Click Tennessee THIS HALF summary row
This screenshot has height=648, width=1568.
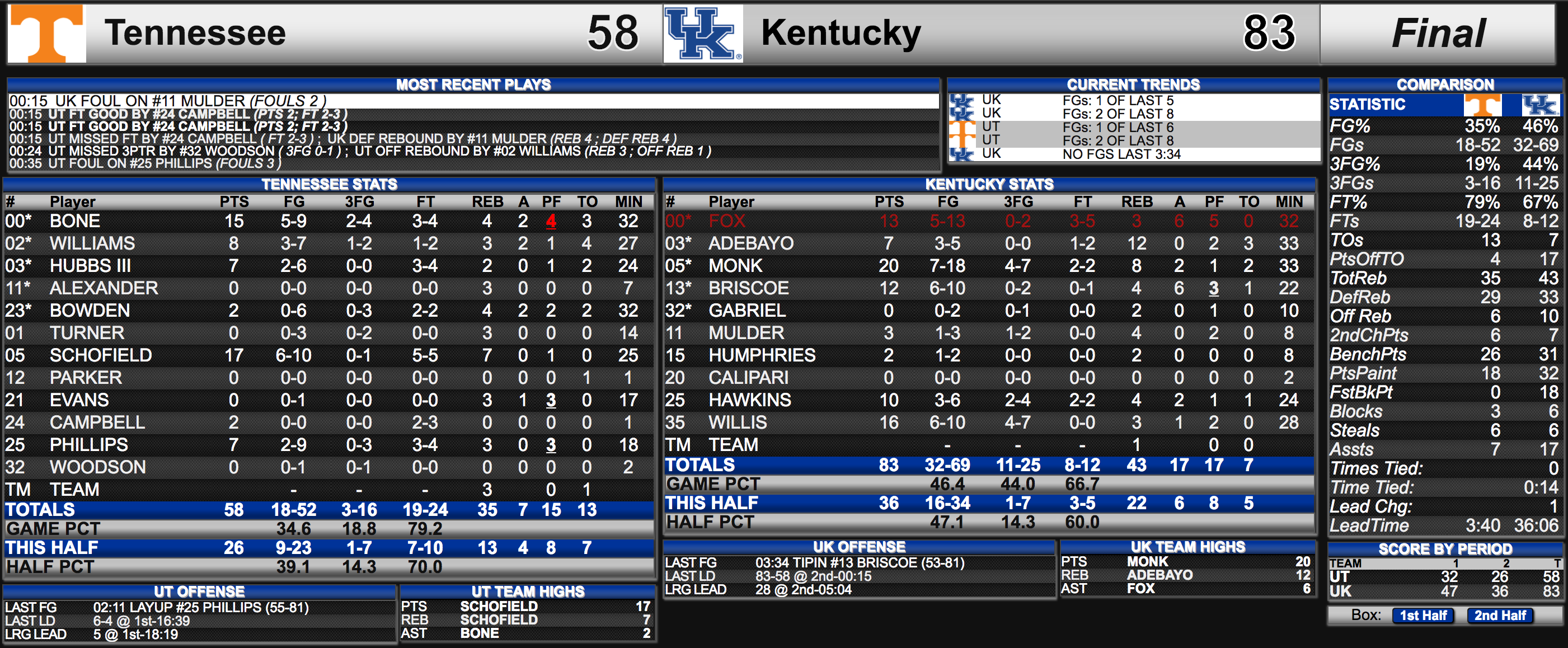[329, 548]
